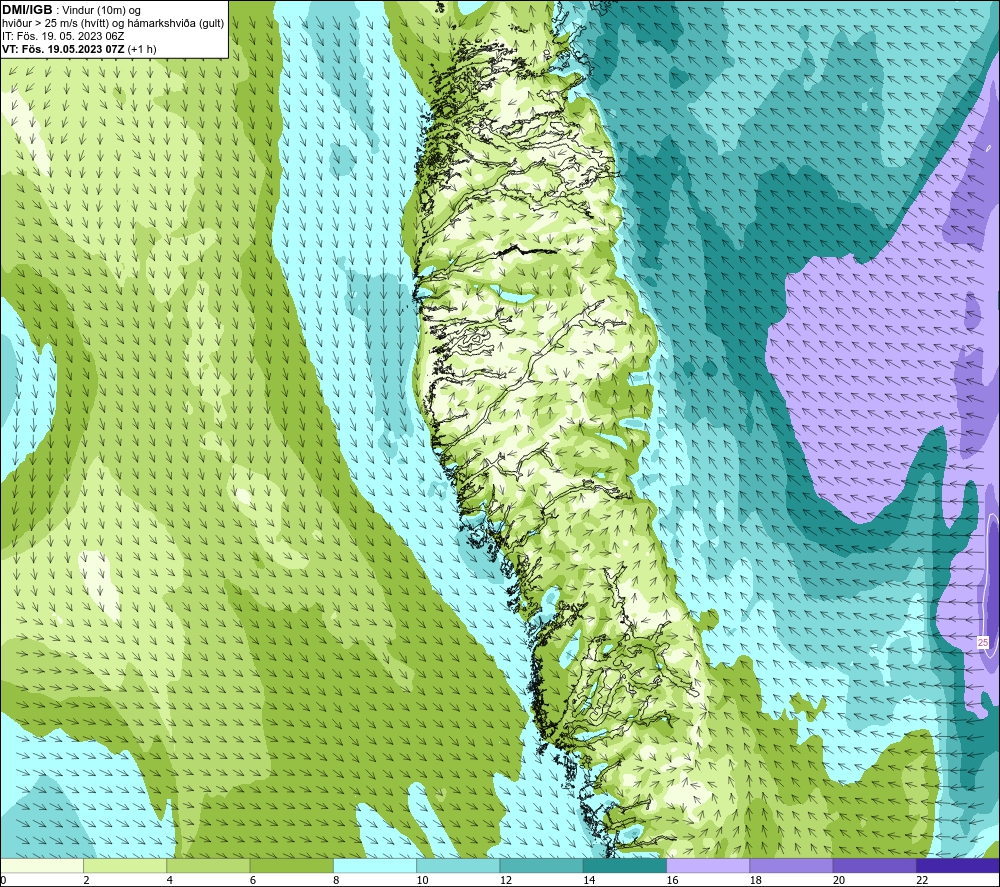Click the '(+1 h)' forecast offset text

pyautogui.click(x=142, y=49)
